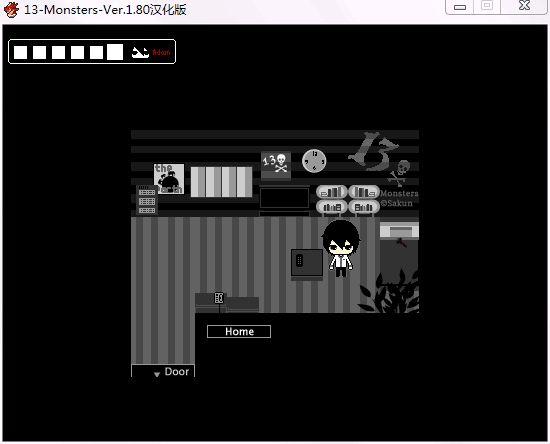Click the bottom-left bookshelf
Viewport: 550px width, 444px height.
331,207
